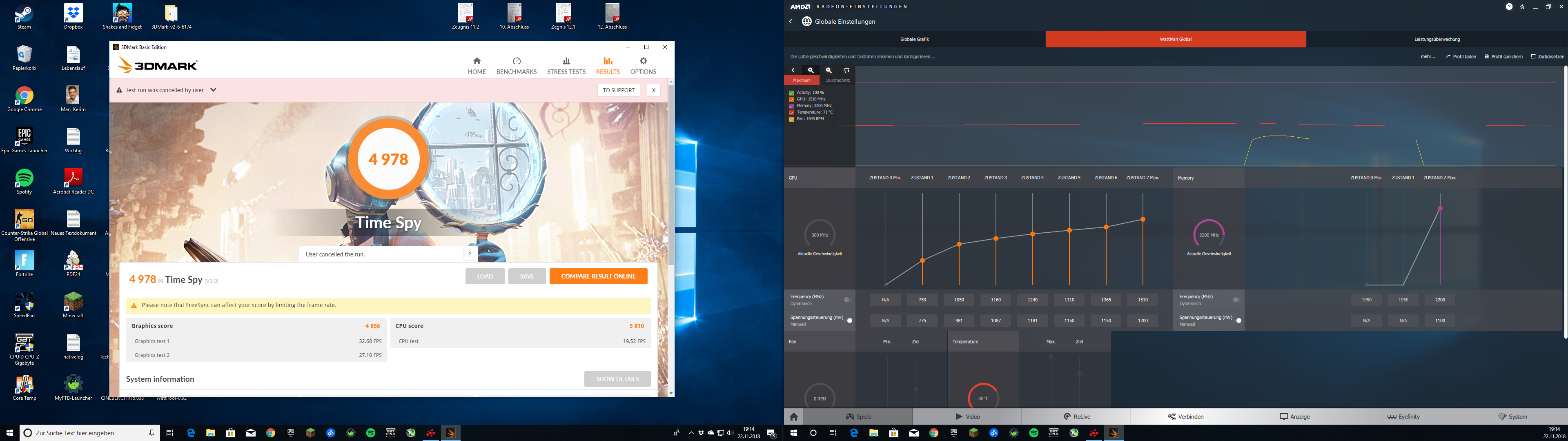Open Radeon settings help question mark icon
This screenshot has height=441, width=1568.
1509,7
